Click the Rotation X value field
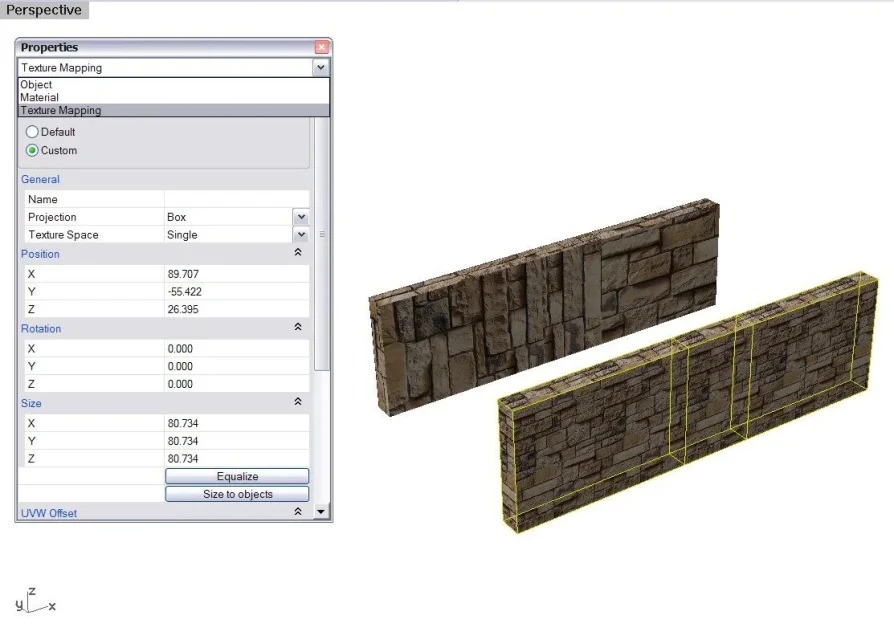Viewport: 894px width, 640px height. [x=237, y=349]
